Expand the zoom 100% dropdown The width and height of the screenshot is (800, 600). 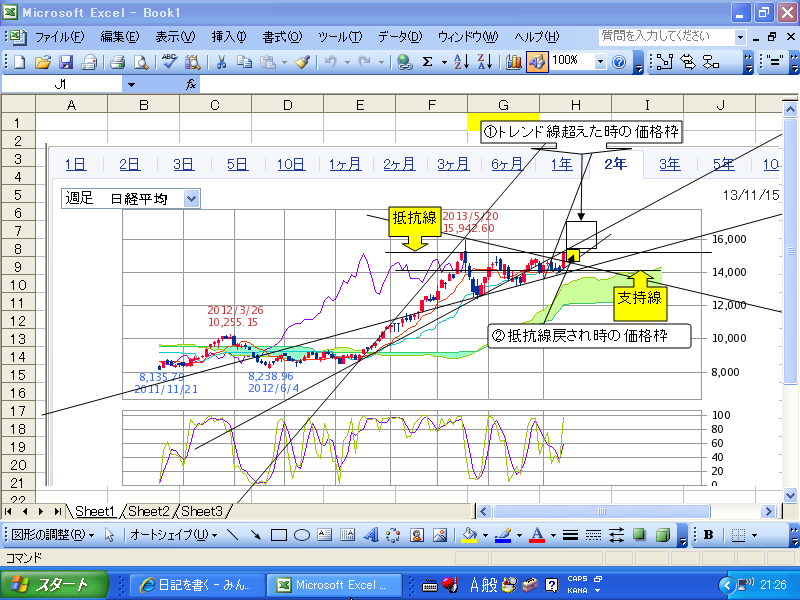(601, 61)
